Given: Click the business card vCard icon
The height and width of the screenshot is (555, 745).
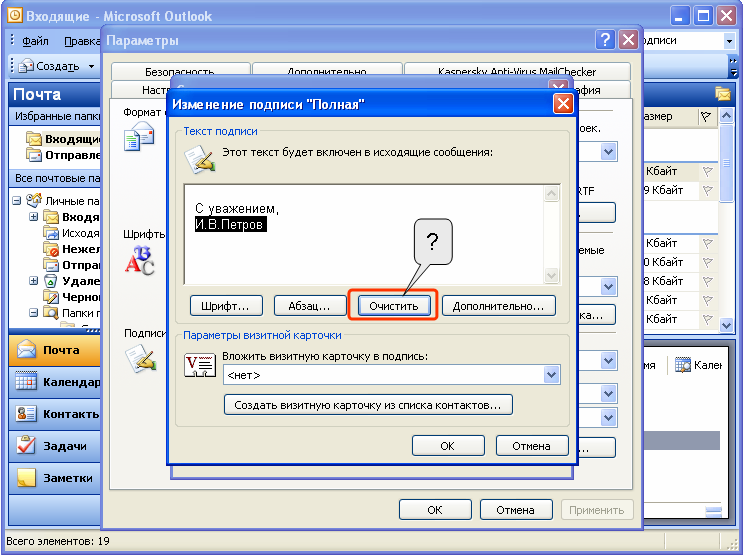Looking at the screenshot, I should click(x=200, y=366).
